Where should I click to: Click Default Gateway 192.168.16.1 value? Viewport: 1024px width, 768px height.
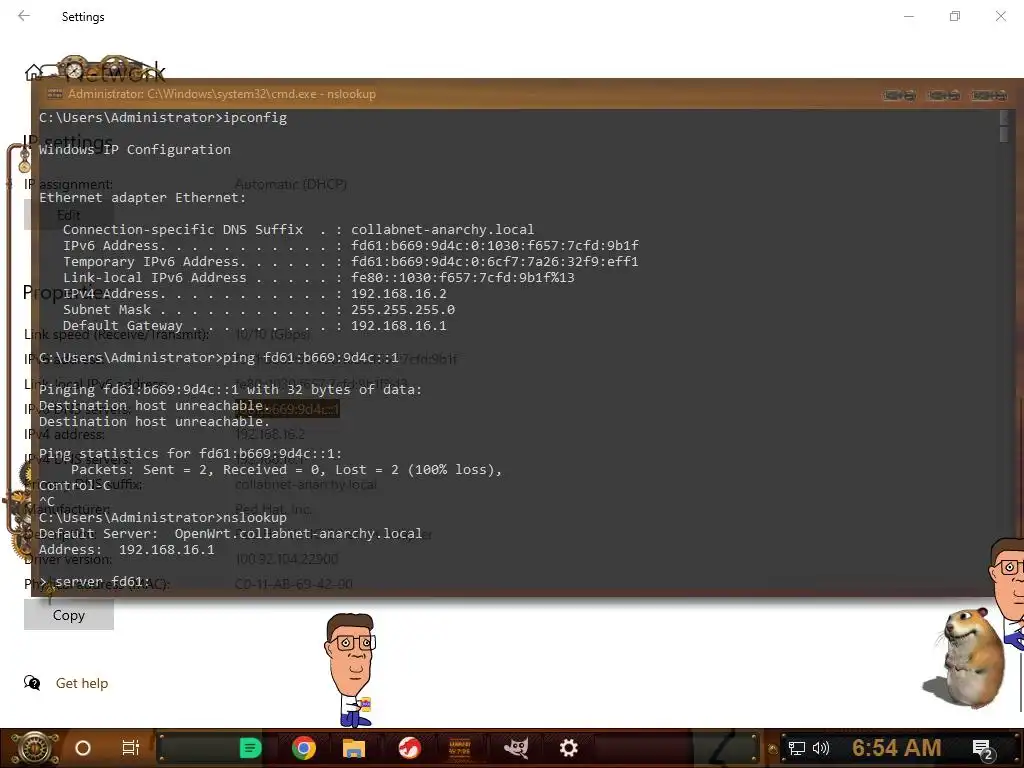tap(399, 325)
